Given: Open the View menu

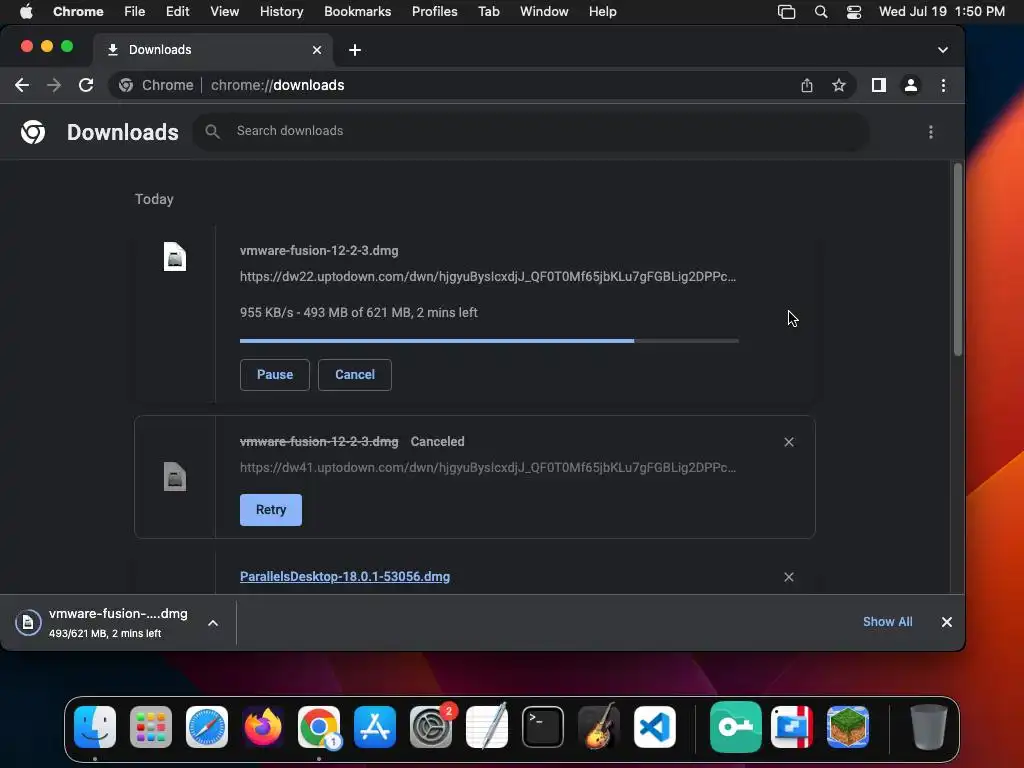Looking at the screenshot, I should click(x=224, y=11).
